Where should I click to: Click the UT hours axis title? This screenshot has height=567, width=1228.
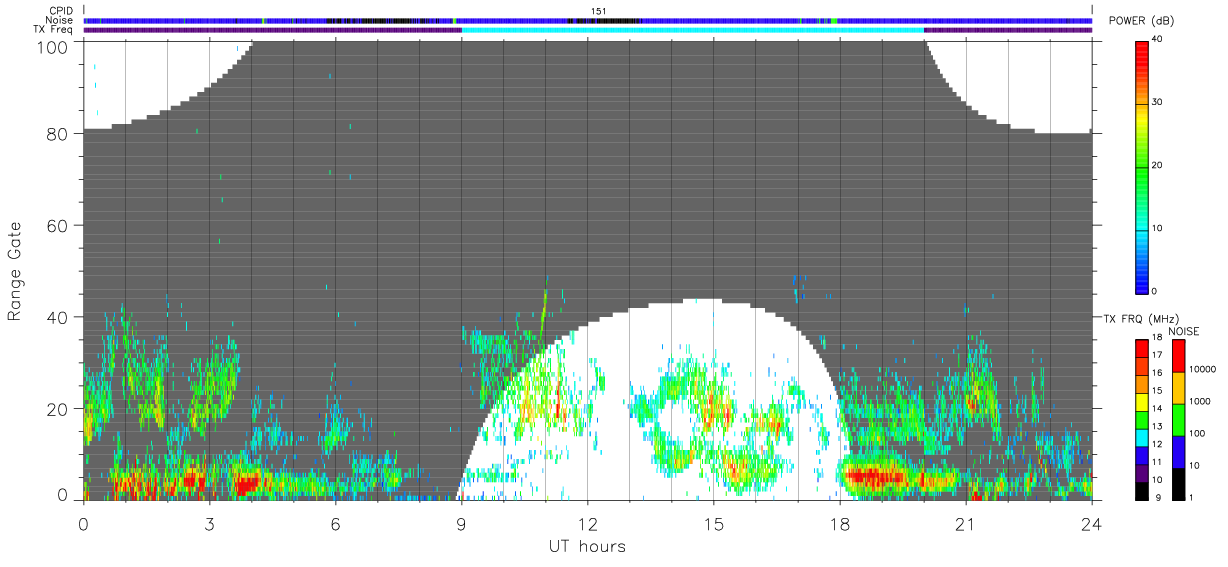tap(587, 546)
